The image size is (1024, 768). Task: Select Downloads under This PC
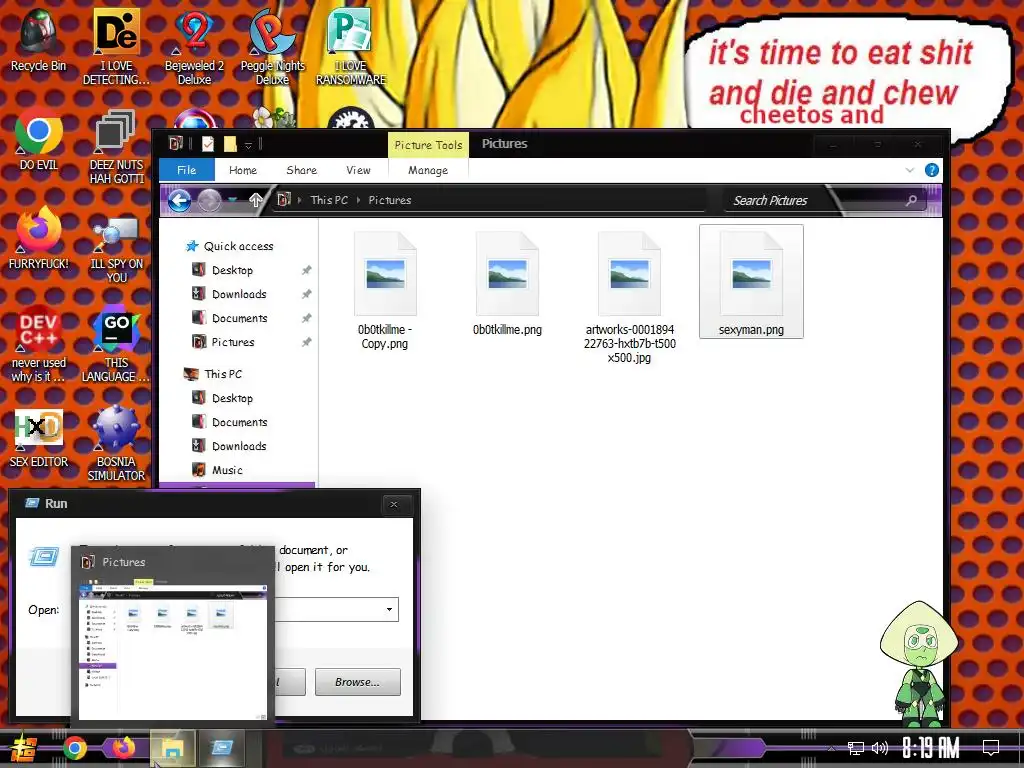[x=239, y=446]
